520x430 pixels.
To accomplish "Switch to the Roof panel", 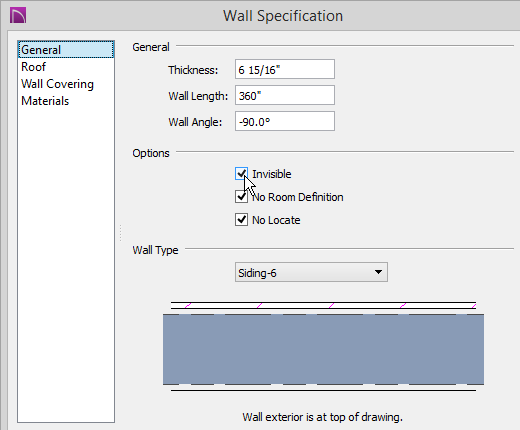I will [33, 67].
